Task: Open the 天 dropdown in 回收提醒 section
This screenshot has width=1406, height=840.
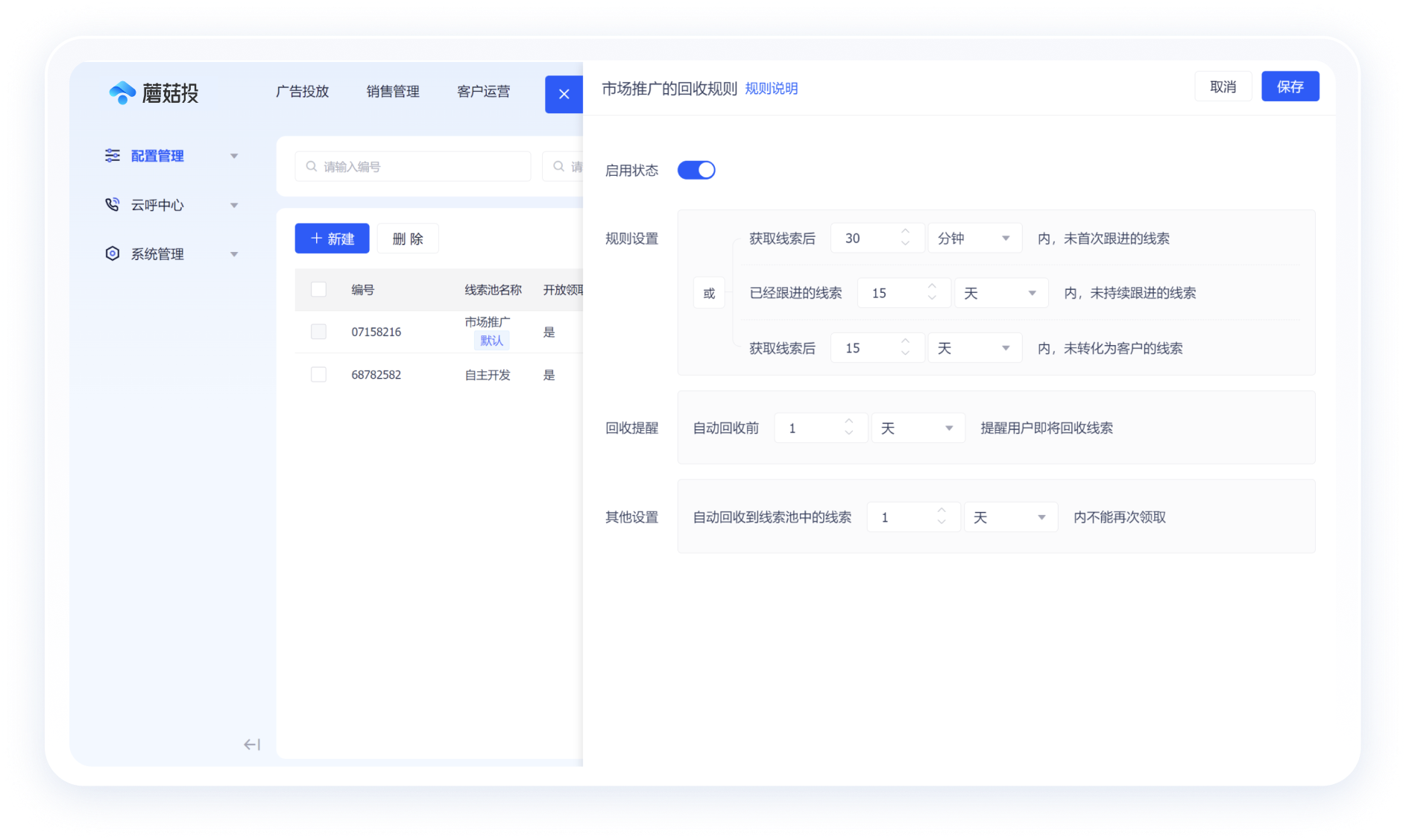Action: (918, 428)
